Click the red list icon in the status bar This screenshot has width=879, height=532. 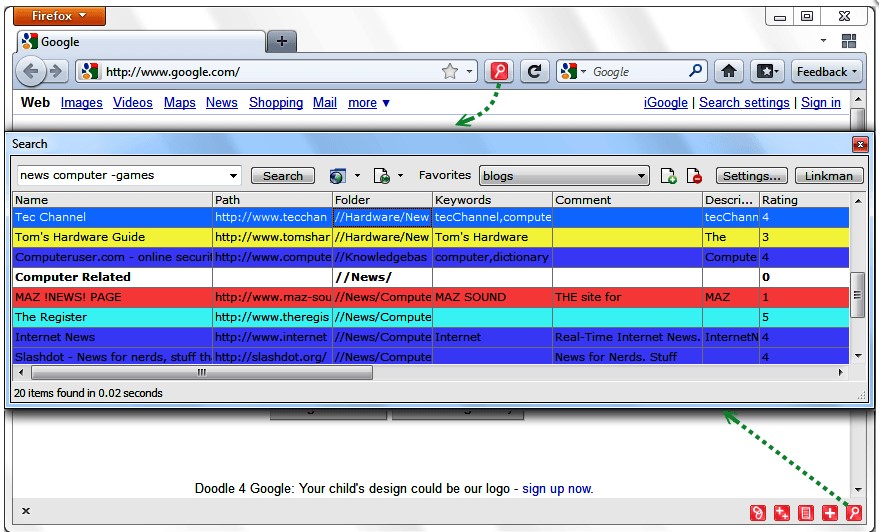(x=806, y=513)
